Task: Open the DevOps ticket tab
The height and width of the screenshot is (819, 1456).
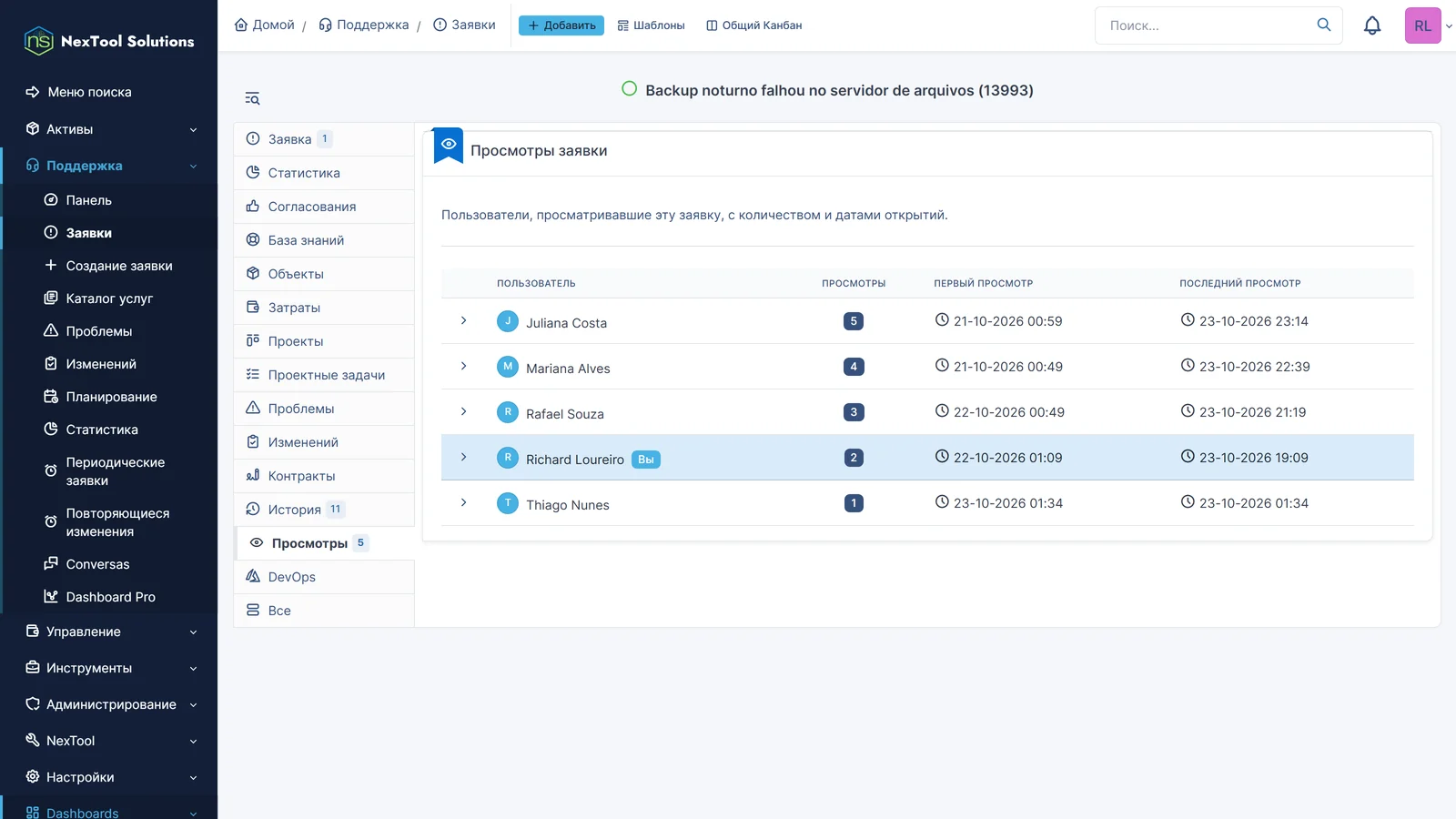Action: point(324,577)
